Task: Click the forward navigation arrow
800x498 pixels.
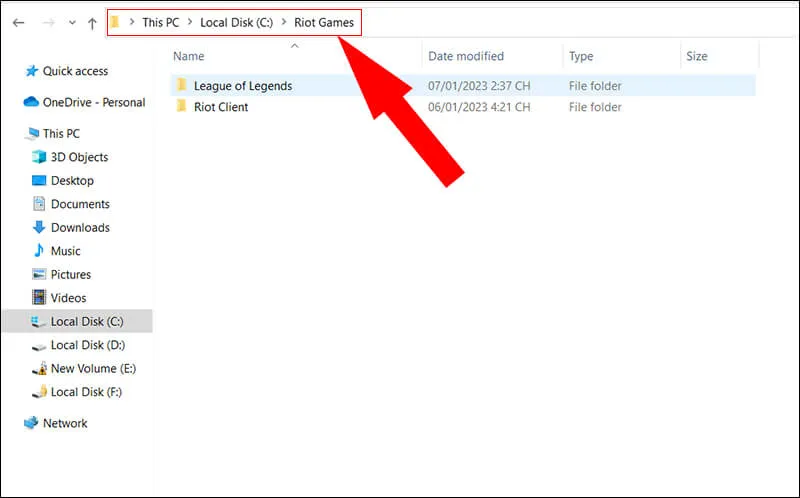Action: (x=48, y=23)
